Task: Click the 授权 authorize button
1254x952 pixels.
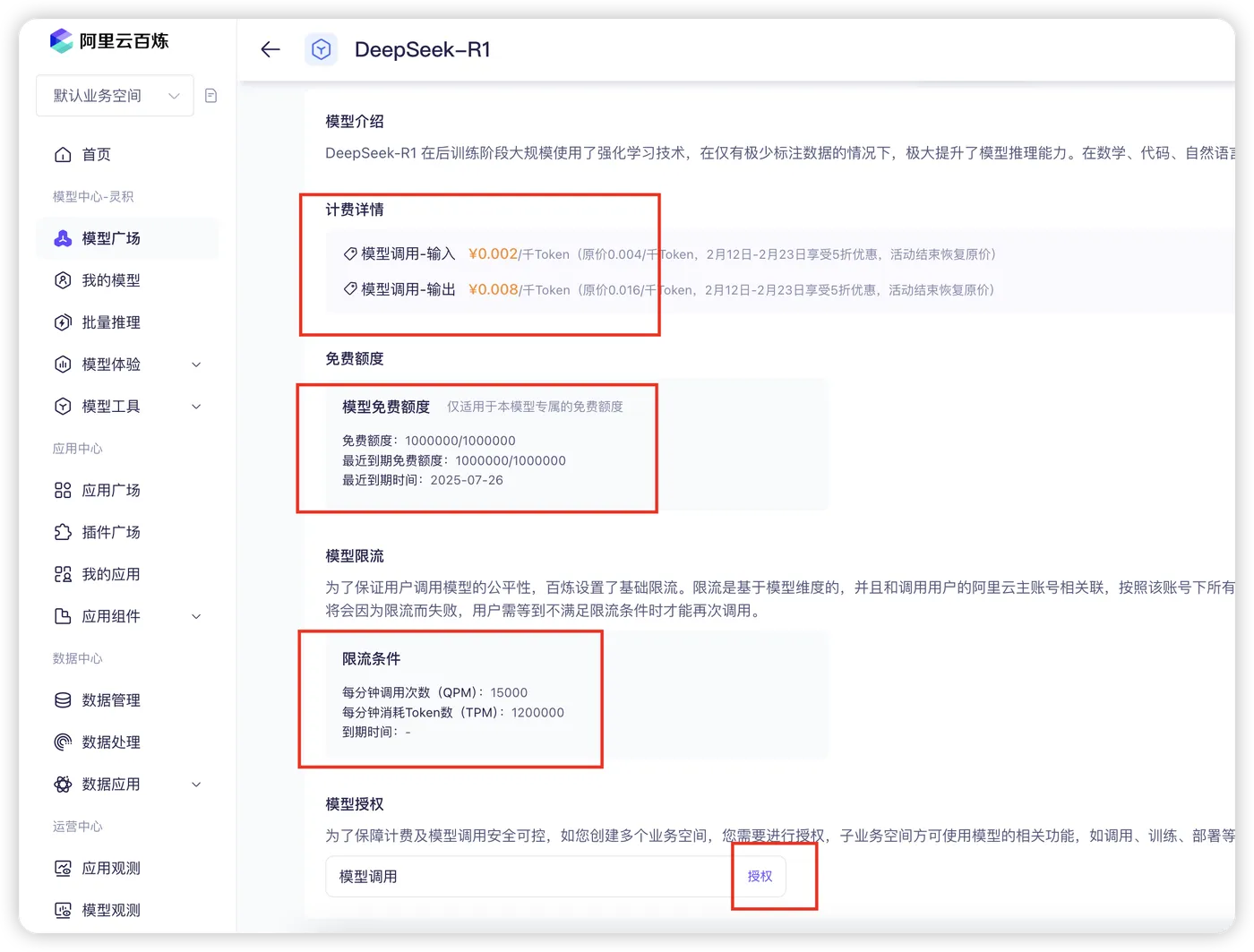Action: [760, 876]
